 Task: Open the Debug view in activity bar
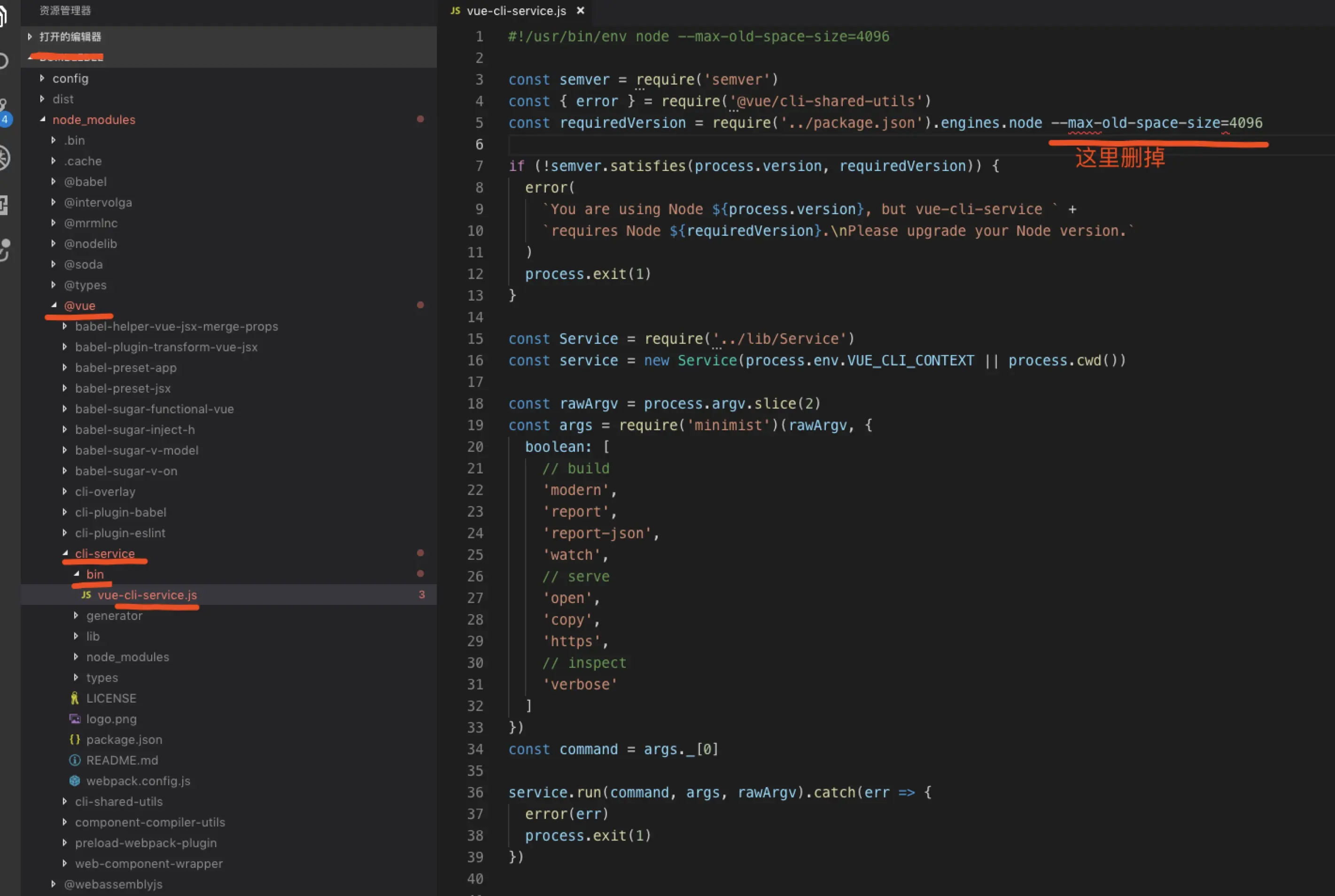[5, 158]
